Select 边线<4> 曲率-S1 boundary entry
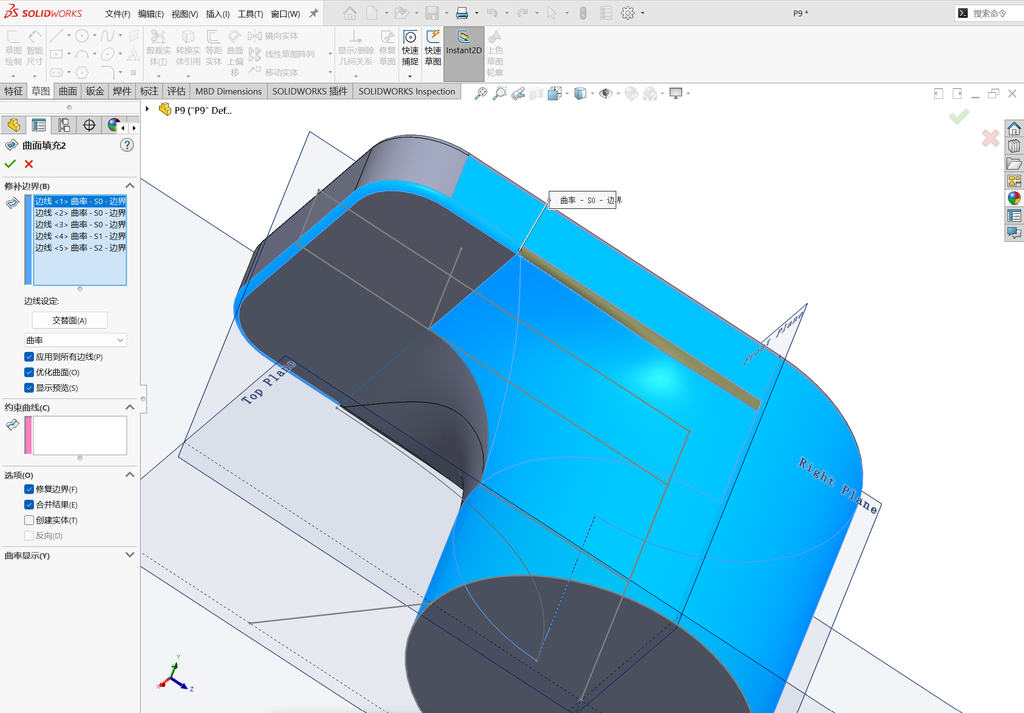1024x713 pixels. tap(80, 236)
